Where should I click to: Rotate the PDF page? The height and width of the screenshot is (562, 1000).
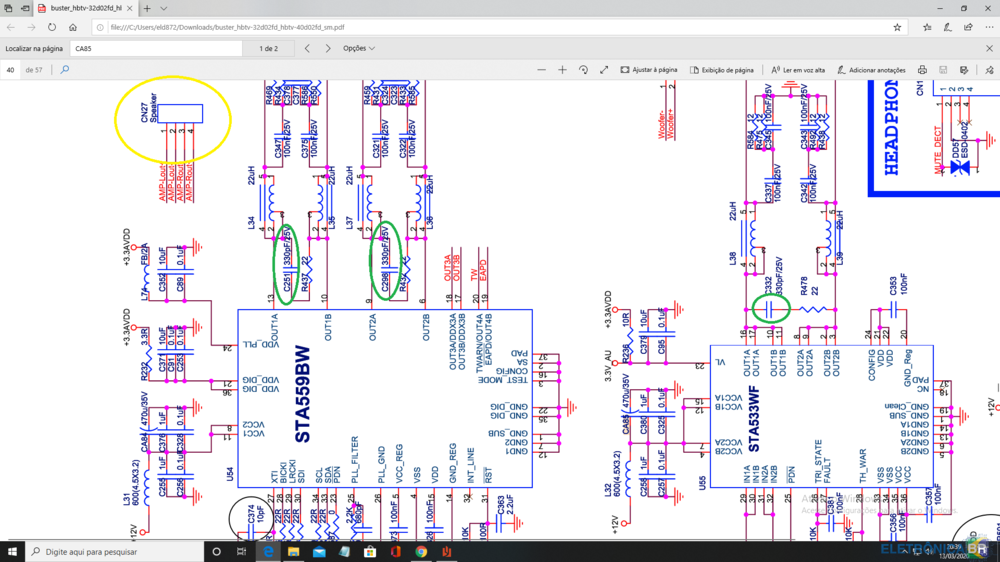click(x=583, y=70)
